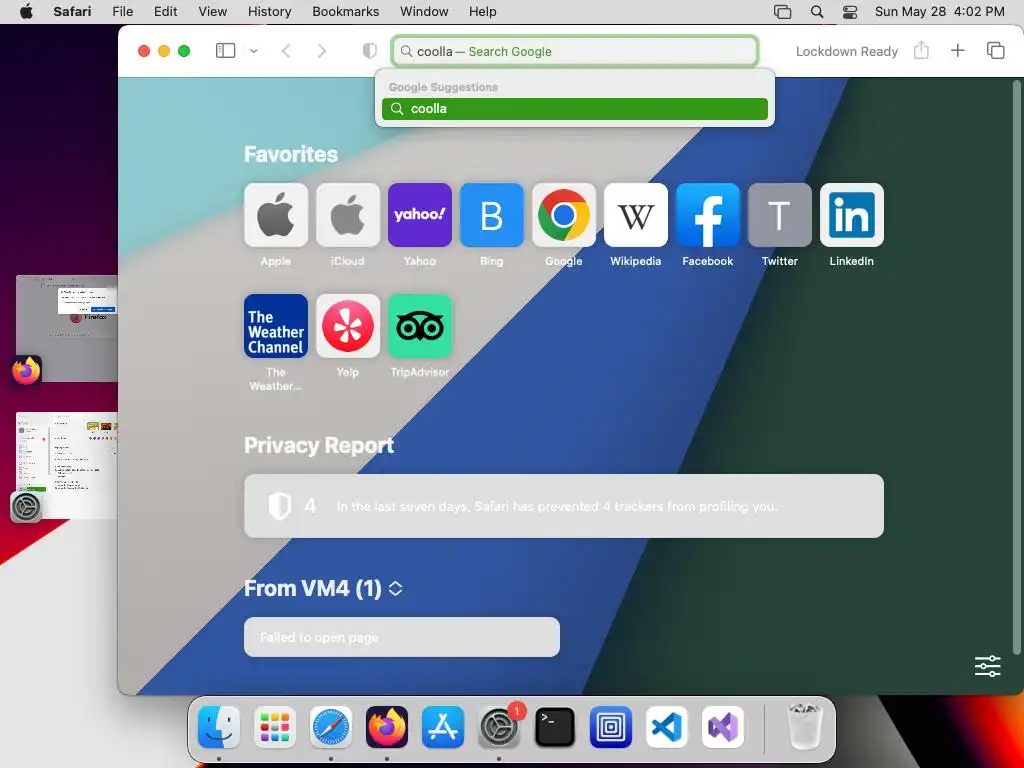Image resolution: width=1024 pixels, height=768 pixels.
Task: Open the Wikipedia favorite
Action: [635, 215]
